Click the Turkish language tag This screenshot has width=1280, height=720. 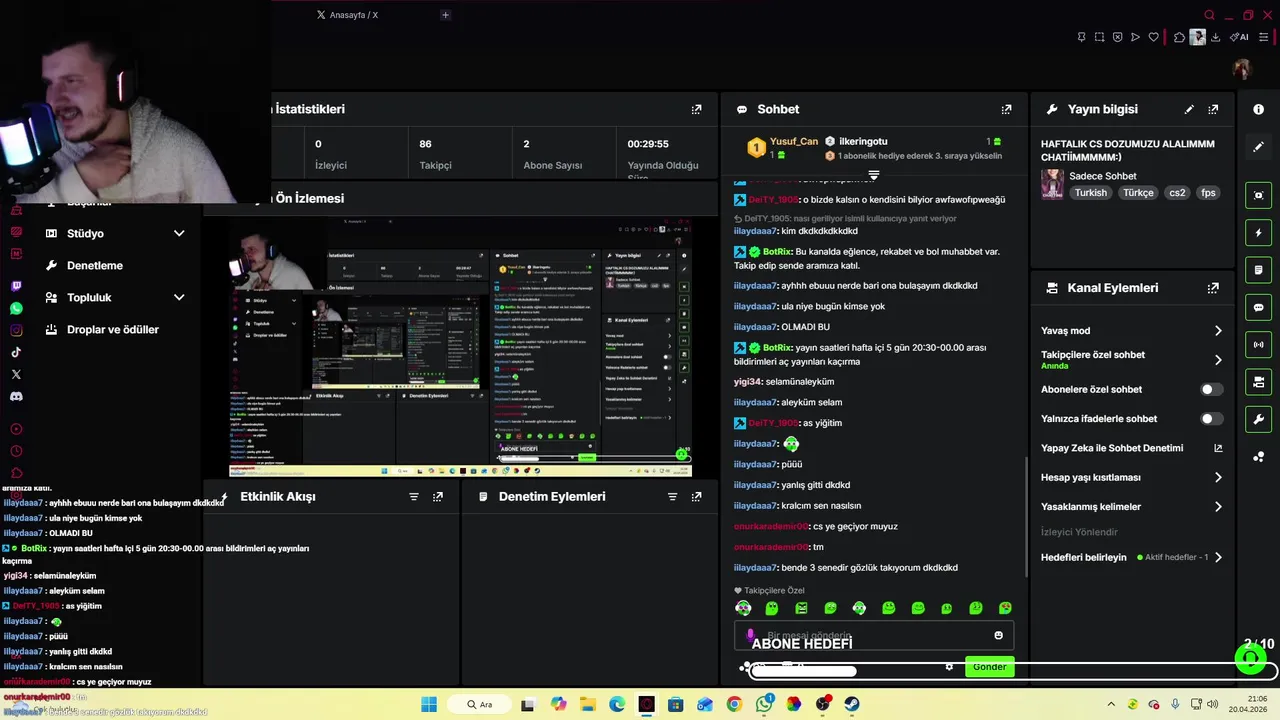tap(1091, 193)
